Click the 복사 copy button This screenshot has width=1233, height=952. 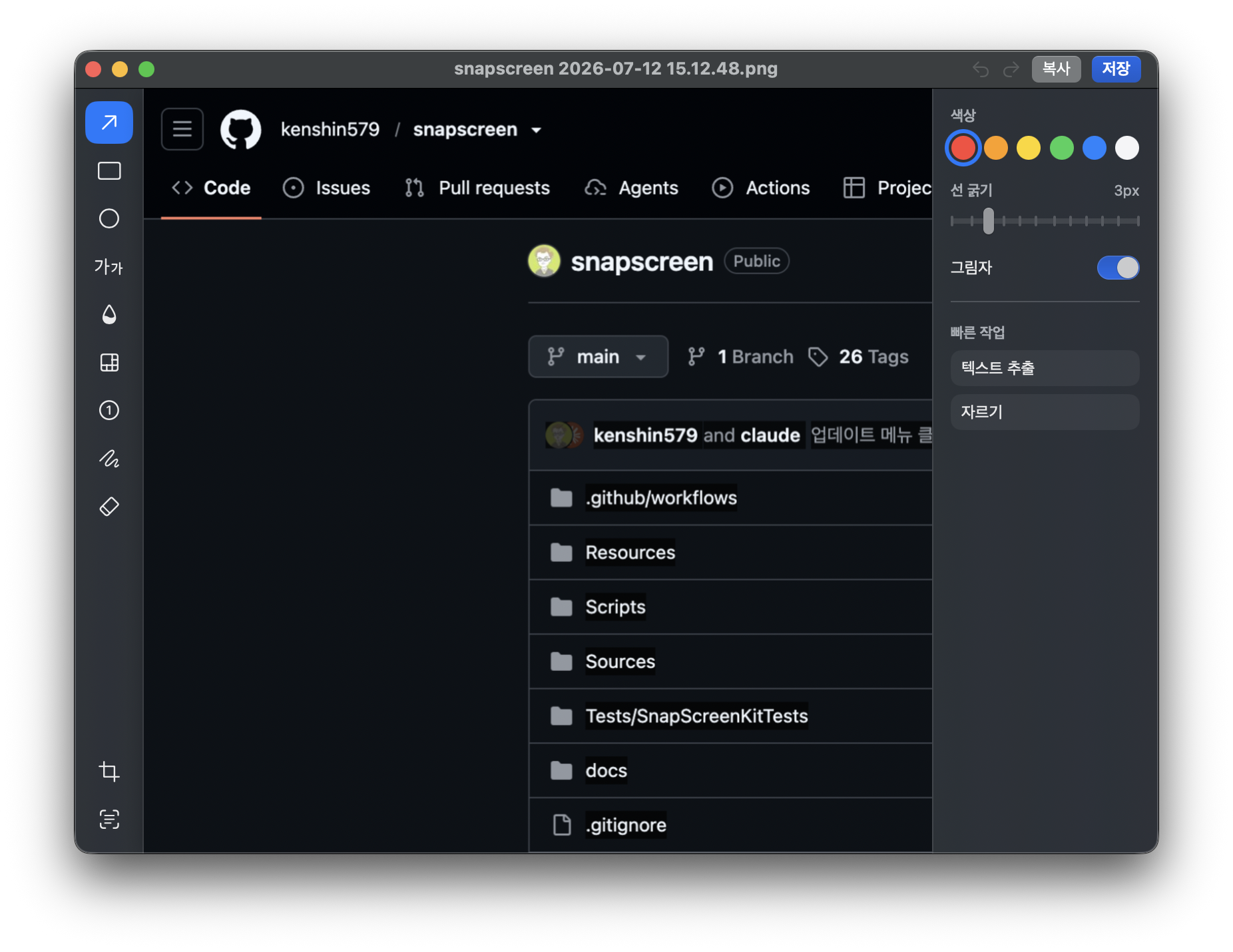click(x=1056, y=69)
